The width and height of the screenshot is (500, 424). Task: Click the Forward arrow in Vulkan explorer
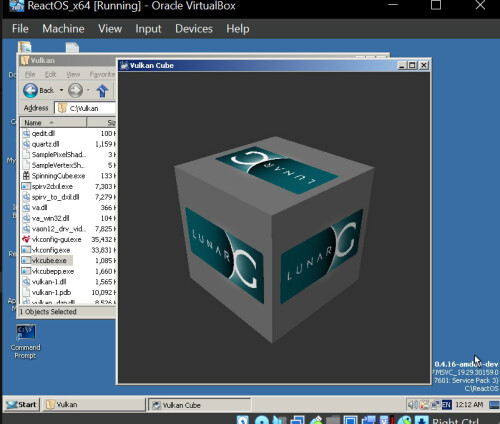(x=76, y=90)
